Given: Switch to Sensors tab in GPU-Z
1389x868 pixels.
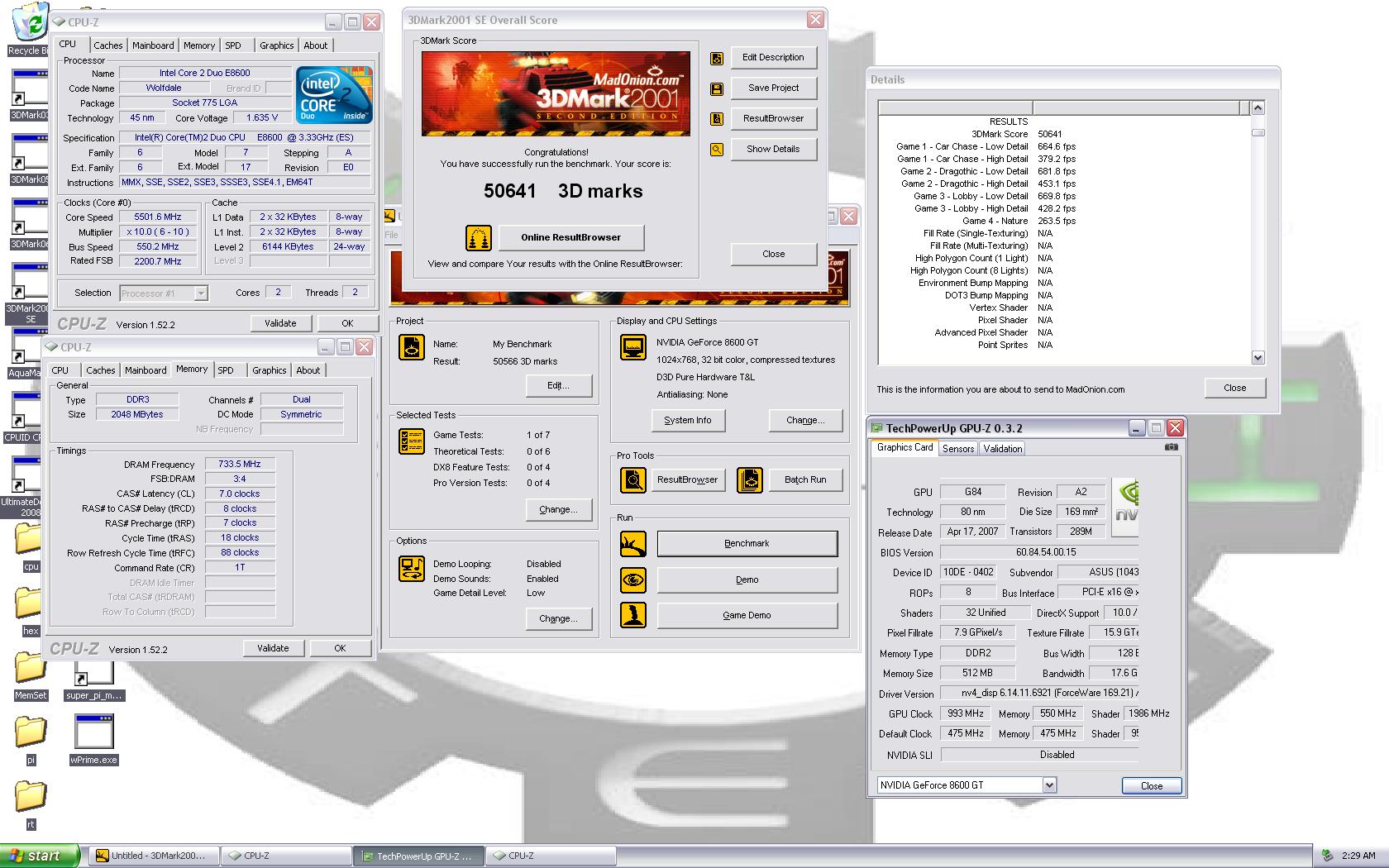Looking at the screenshot, I should click(x=958, y=449).
